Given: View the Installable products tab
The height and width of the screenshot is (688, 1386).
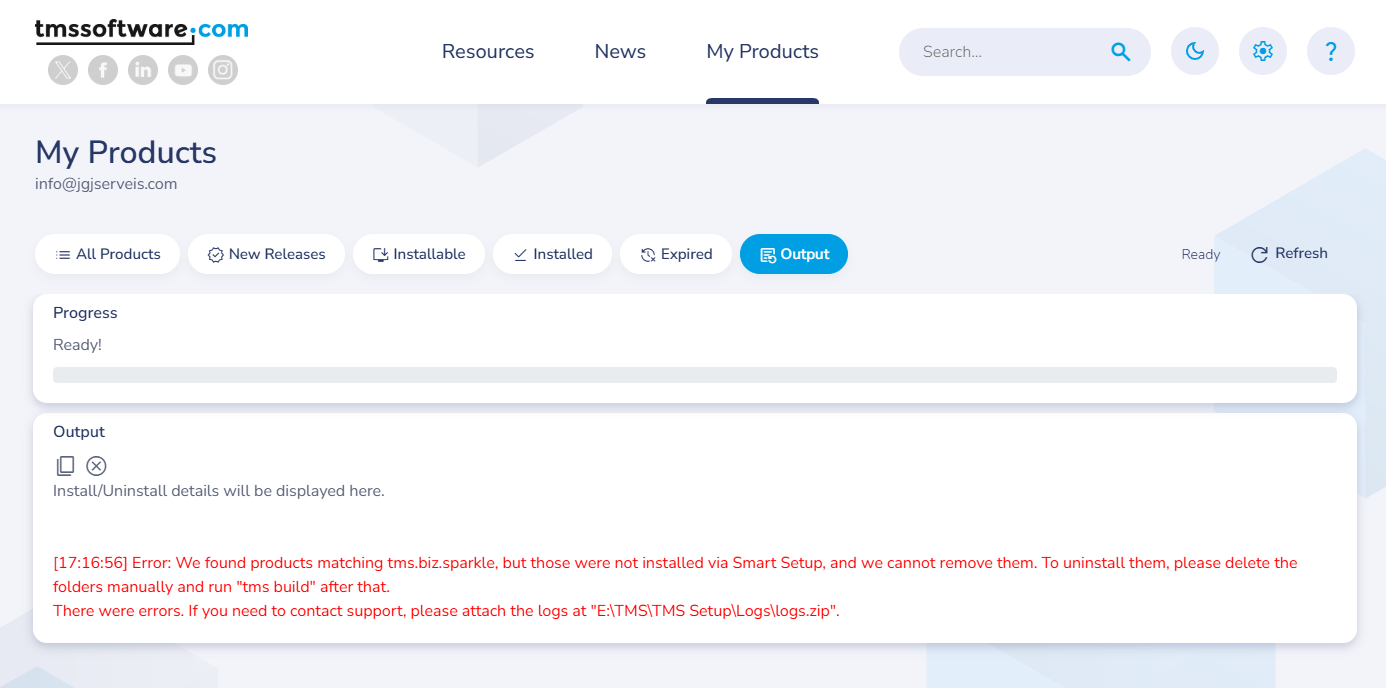Looking at the screenshot, I should (419, 254).
